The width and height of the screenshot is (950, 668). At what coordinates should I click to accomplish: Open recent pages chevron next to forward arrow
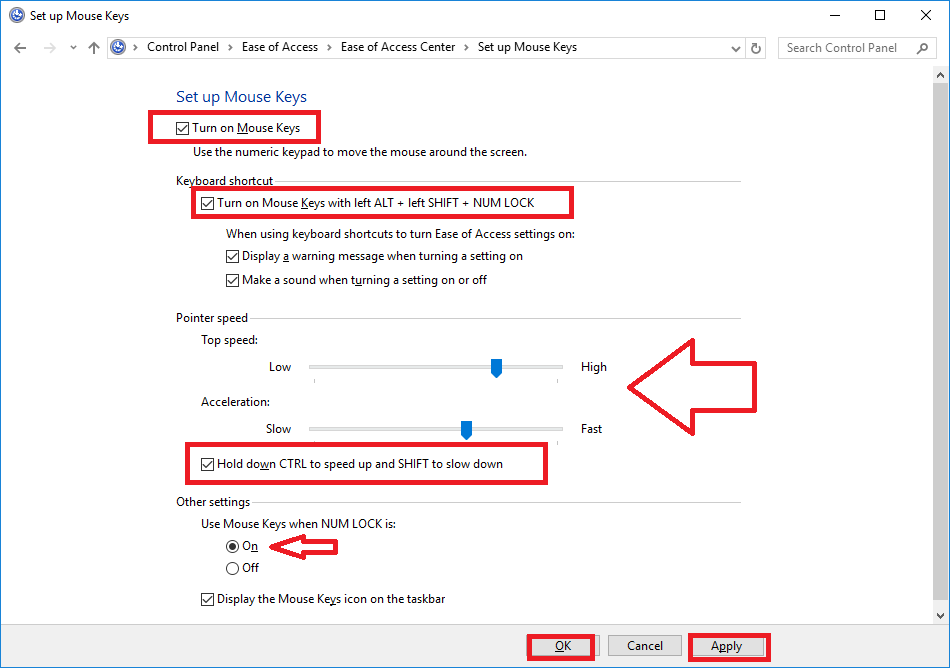click(x=71, y=47)
